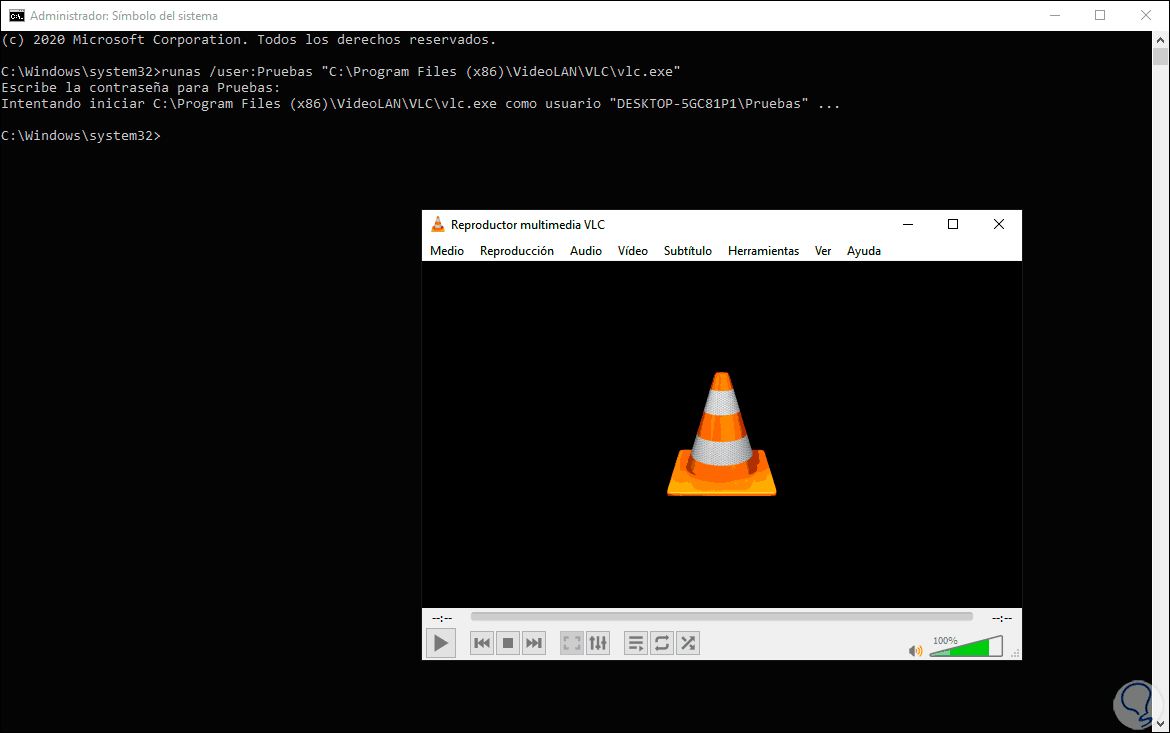Close the Símbolo del sistema window
Viewport: 1170px width, 733px height.
click(x=1146, y=16)
